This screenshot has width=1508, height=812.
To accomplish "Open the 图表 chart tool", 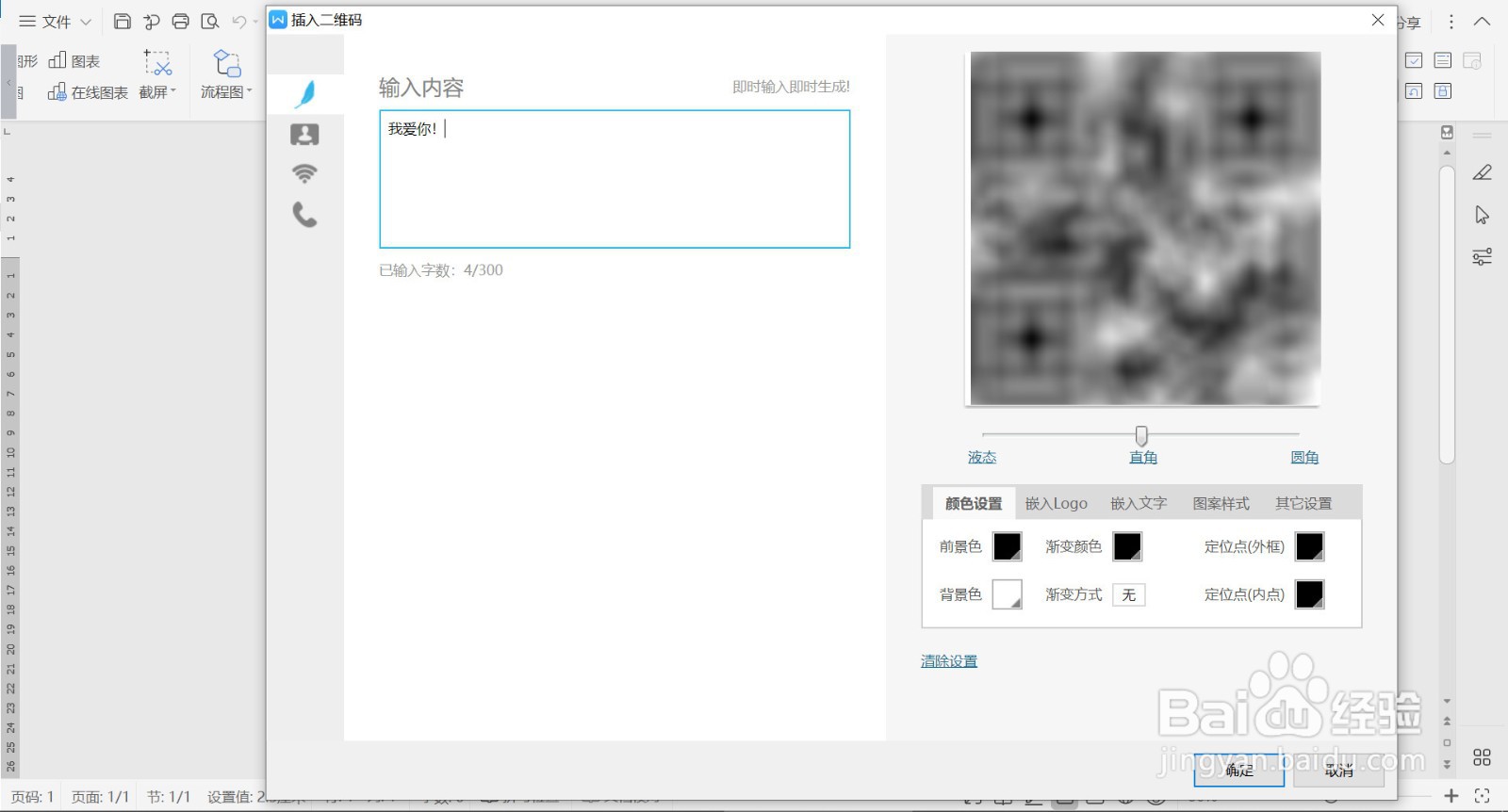I will pos(74,61).
